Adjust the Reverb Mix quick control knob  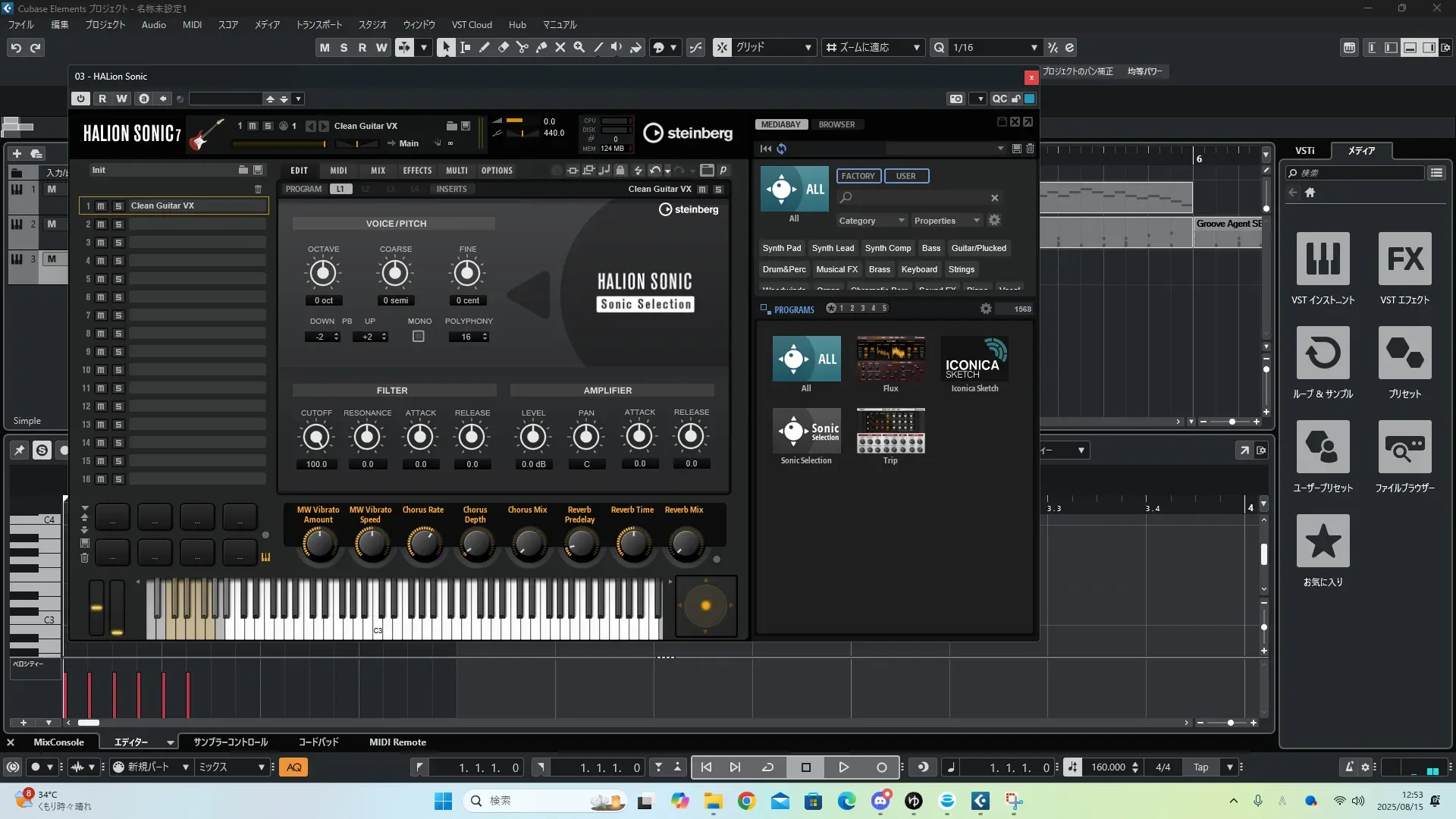click(685, 544)
